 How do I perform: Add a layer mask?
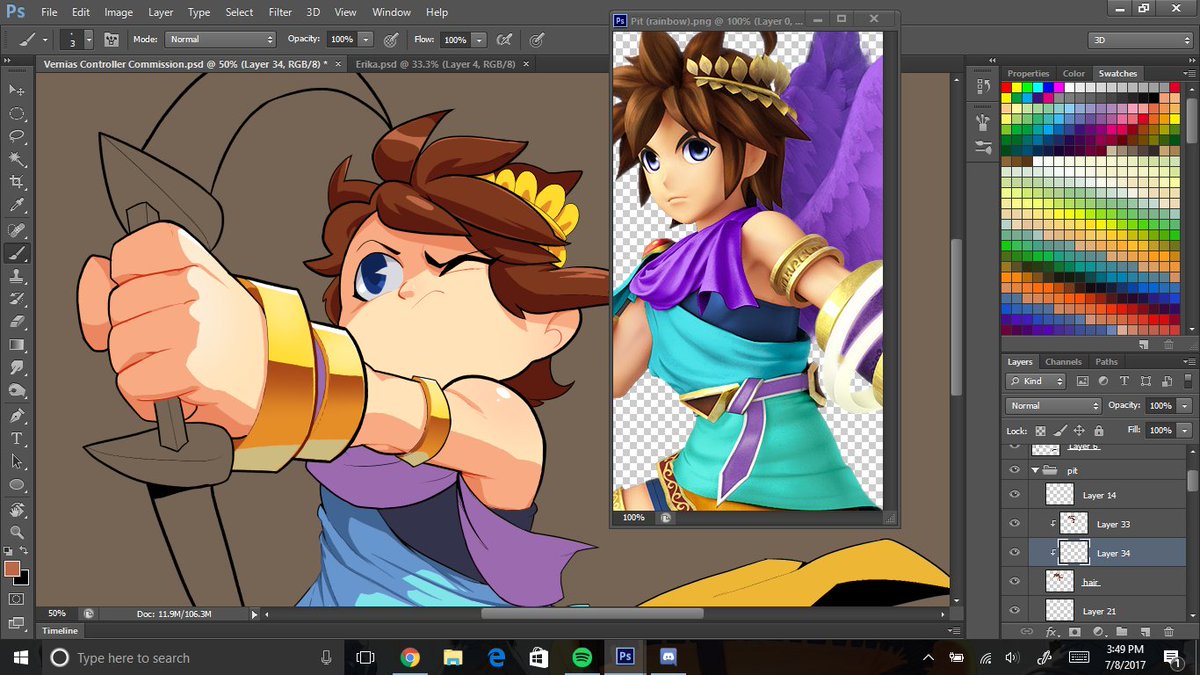click(x=1075, y=632)
